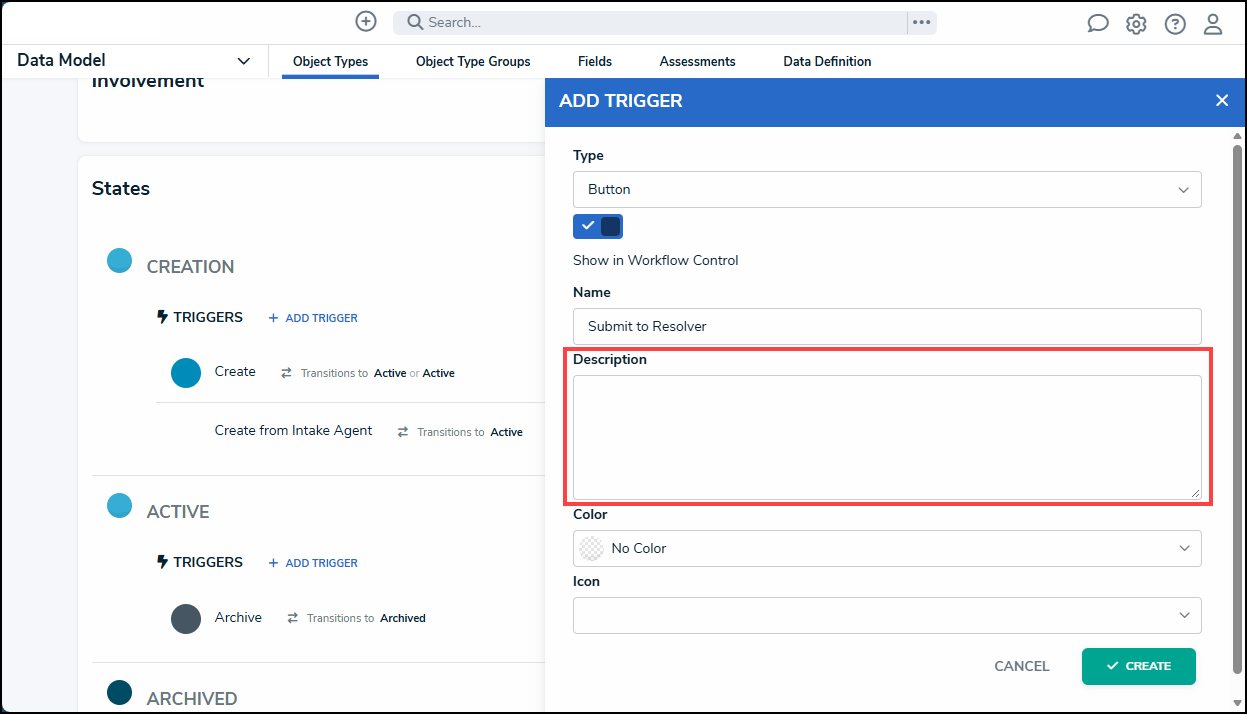Switch to the Assessments tab
Viewport: 1247px width, 714px height.
pos(698,62)
